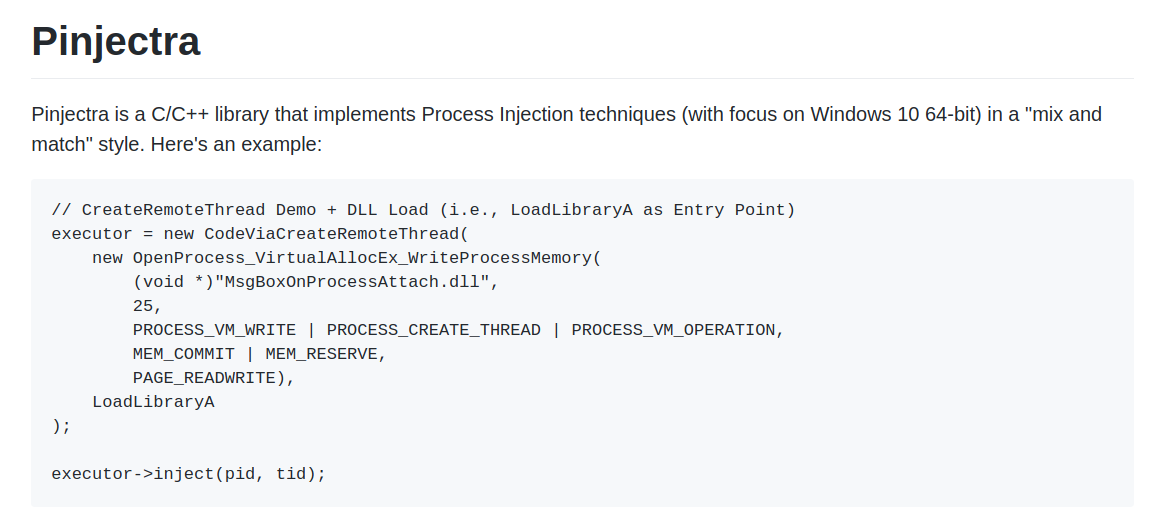Click the PROCESS_VM_OPERATION flag
The image size is (1151, 525).
673,330
